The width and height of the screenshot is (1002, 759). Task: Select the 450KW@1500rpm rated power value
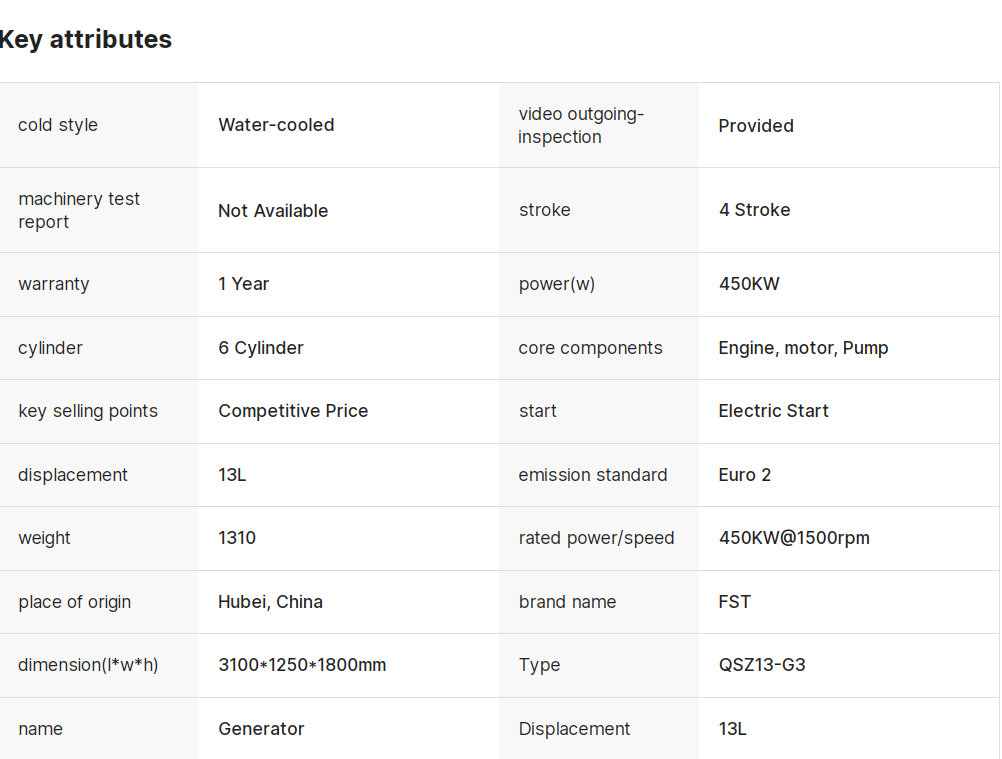[x=794, y=538]
